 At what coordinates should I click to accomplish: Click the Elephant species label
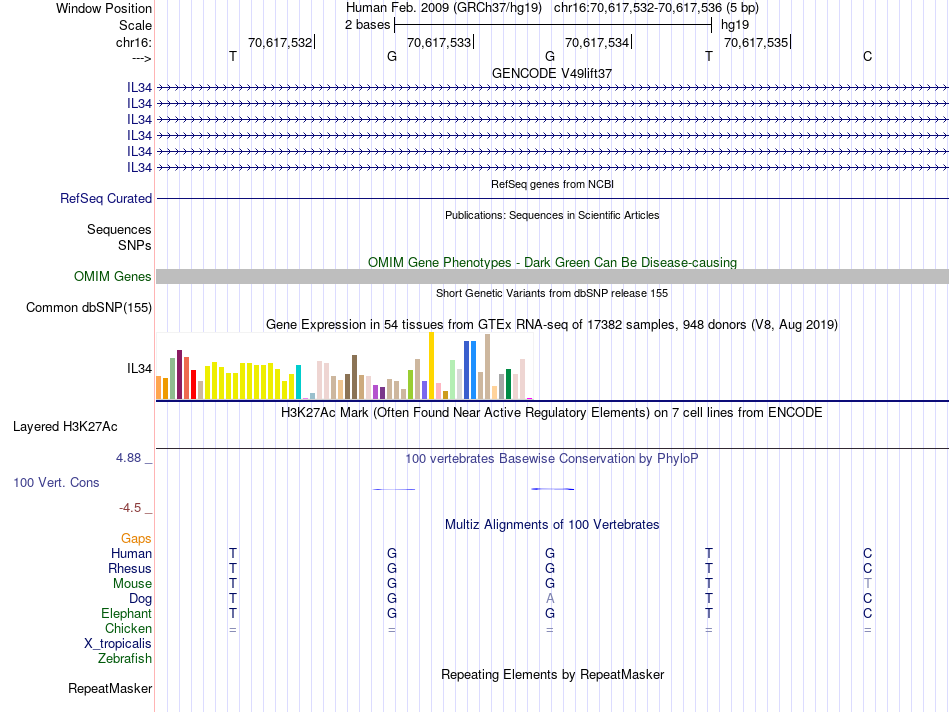point(126,613)
